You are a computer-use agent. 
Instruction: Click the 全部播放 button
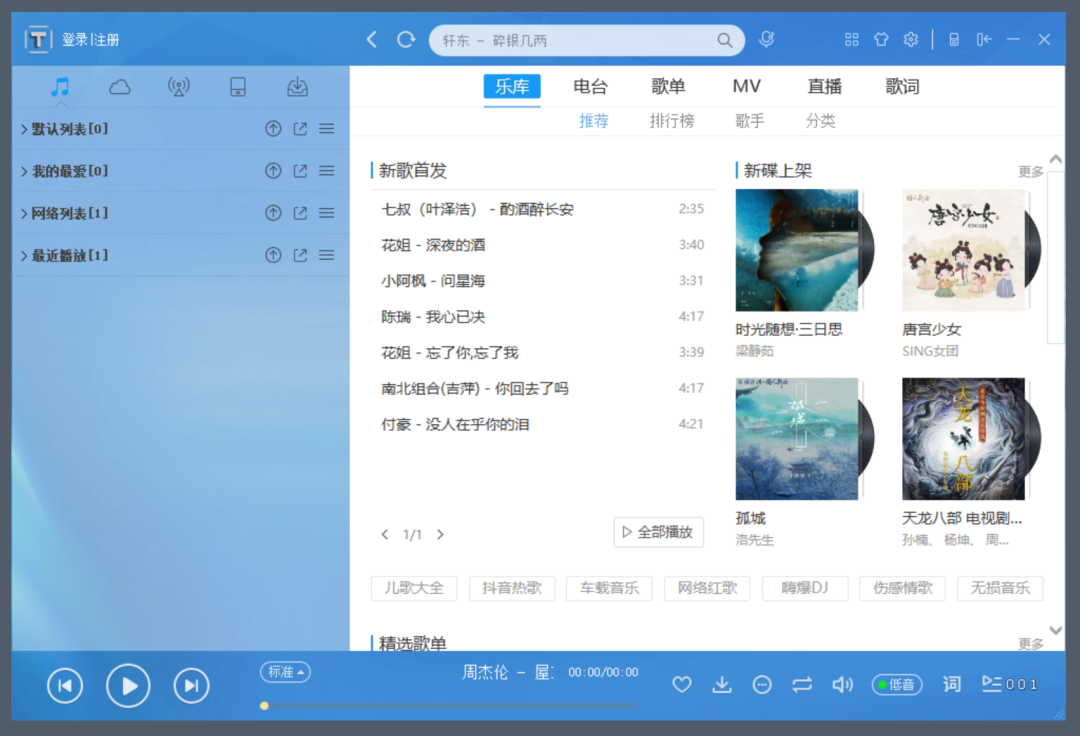click(x=658, y=532)
